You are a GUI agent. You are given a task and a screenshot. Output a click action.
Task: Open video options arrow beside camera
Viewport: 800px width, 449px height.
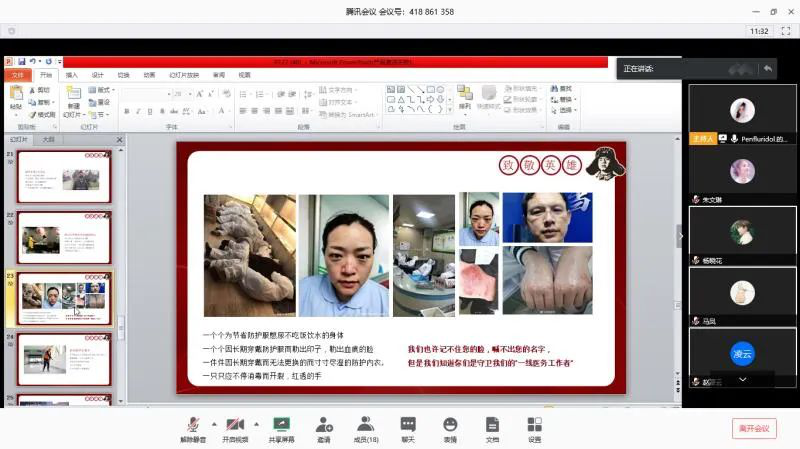257,424
